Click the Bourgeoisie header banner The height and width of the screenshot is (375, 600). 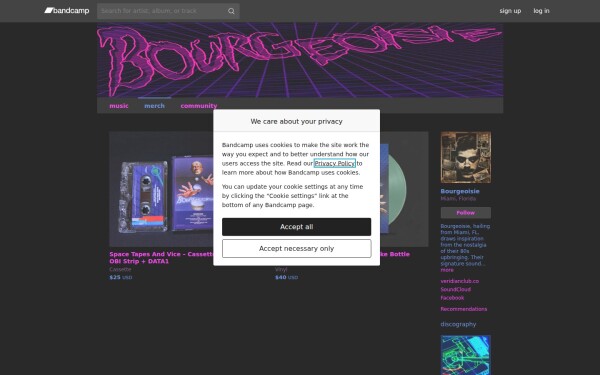coord(300,60)
